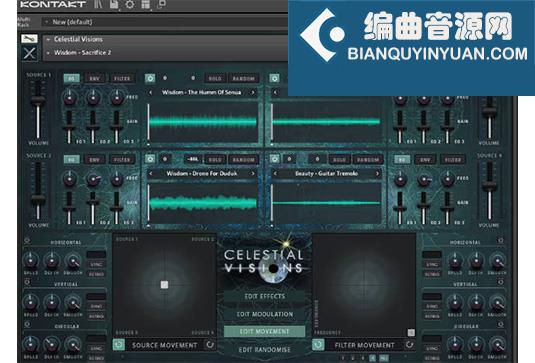Open the Kontakt library browser icon
The width and height of the screenshot is (535, 363).
click(98, 4)
